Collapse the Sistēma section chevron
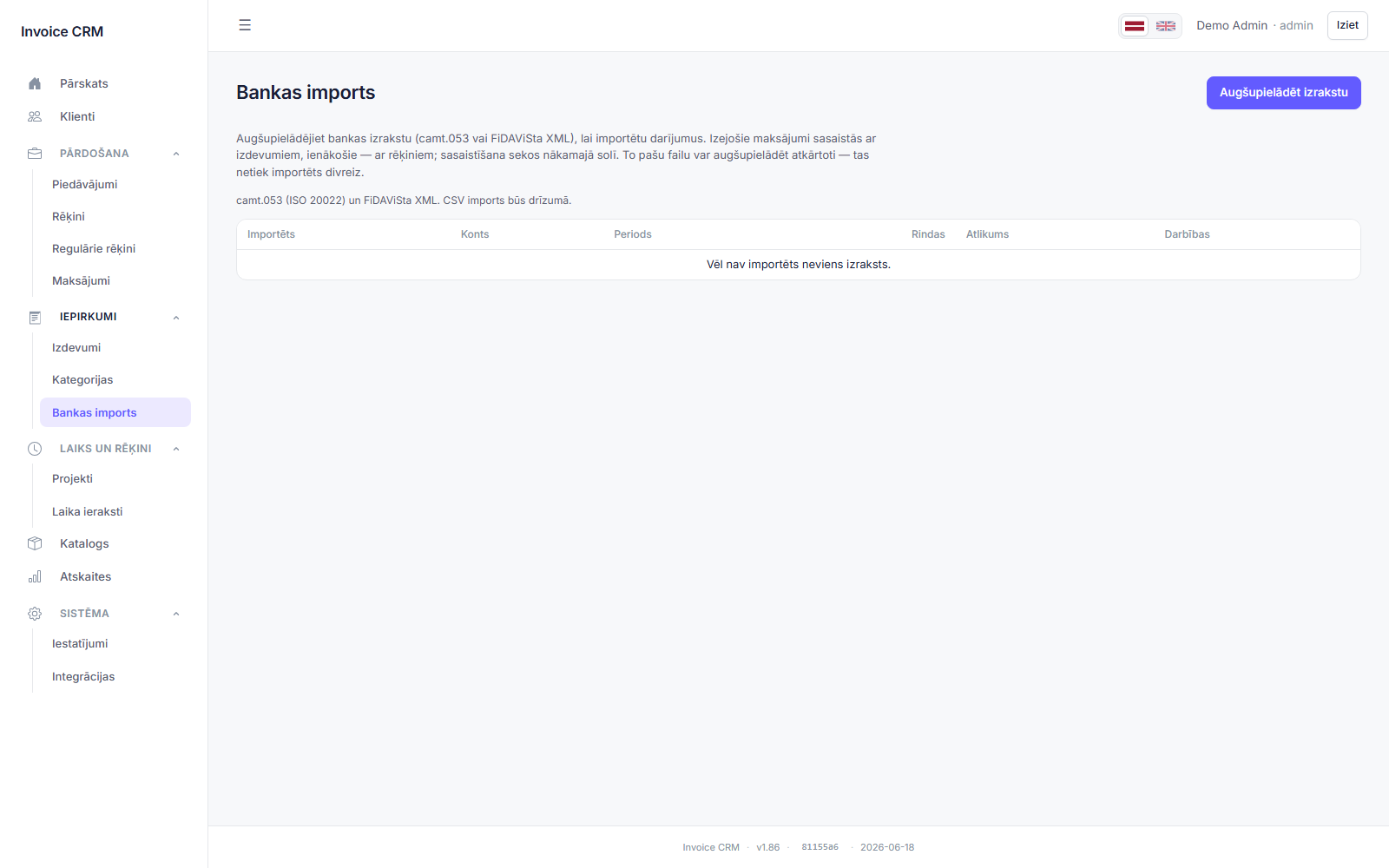The height and width of the screenshot is (868, 1389). 176,614
